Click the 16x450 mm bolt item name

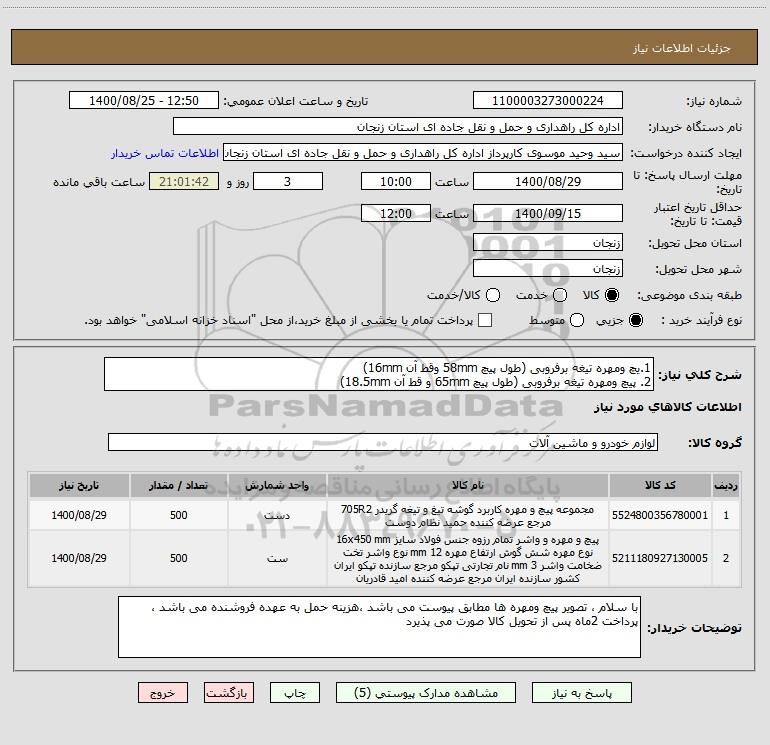coord(468,558)
